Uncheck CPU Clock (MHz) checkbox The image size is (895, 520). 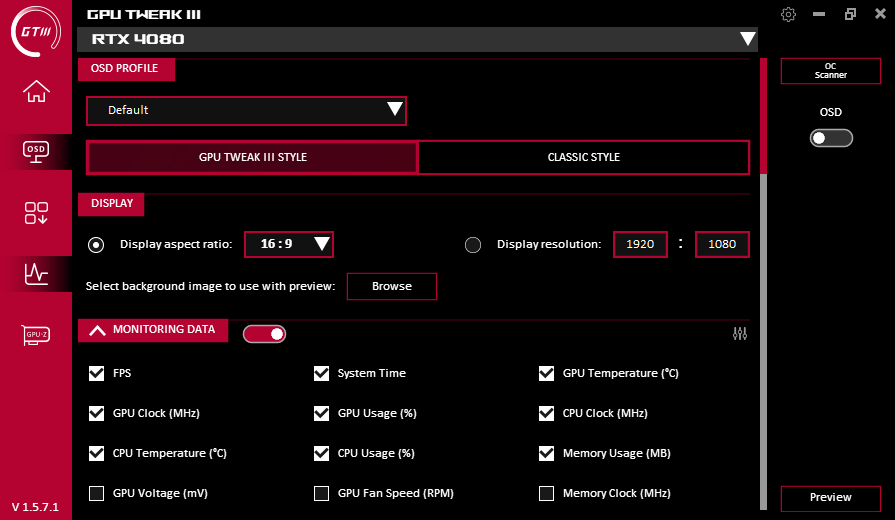546,413
